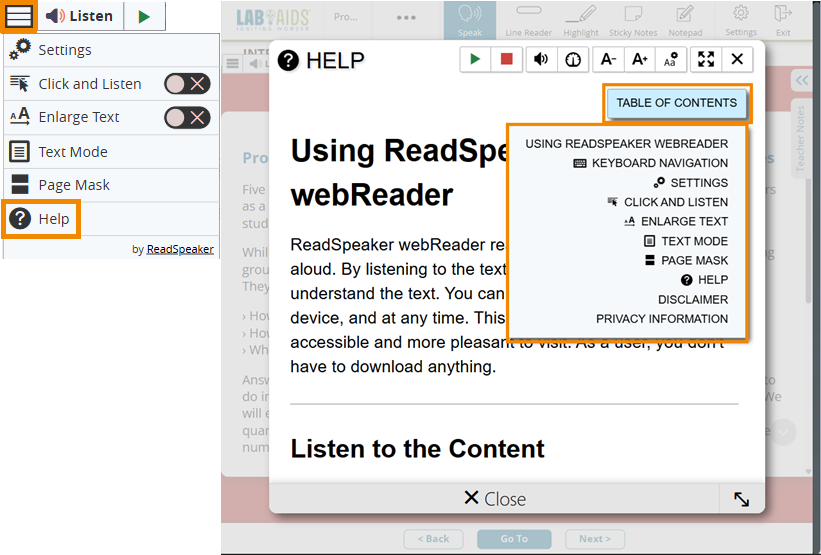Expand Help dialog to fullscreen
Viewport: 821px width, 555px height.
(706, 60)
